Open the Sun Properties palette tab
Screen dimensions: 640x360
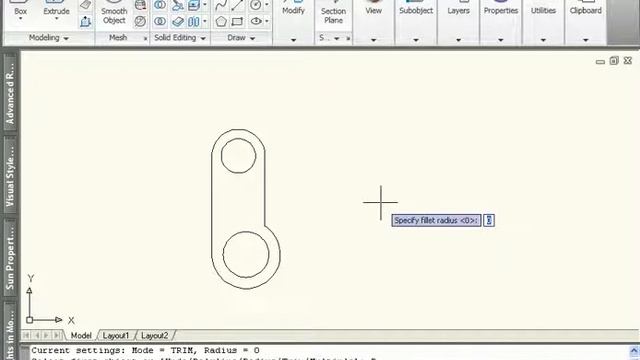[10, 257]
